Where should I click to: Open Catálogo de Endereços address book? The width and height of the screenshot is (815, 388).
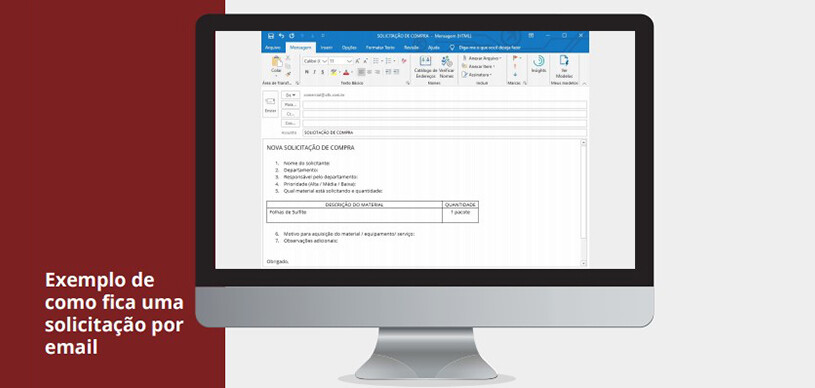pos(426,67)
